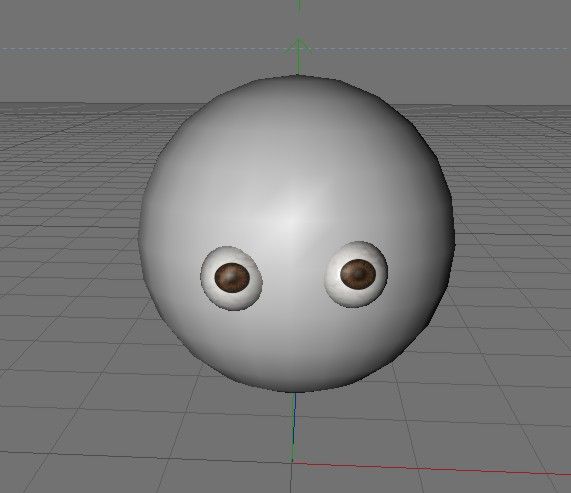The image size is (571, 493).
Task: Click the dark pupil of left eye
Action: (x=233, y=277)
